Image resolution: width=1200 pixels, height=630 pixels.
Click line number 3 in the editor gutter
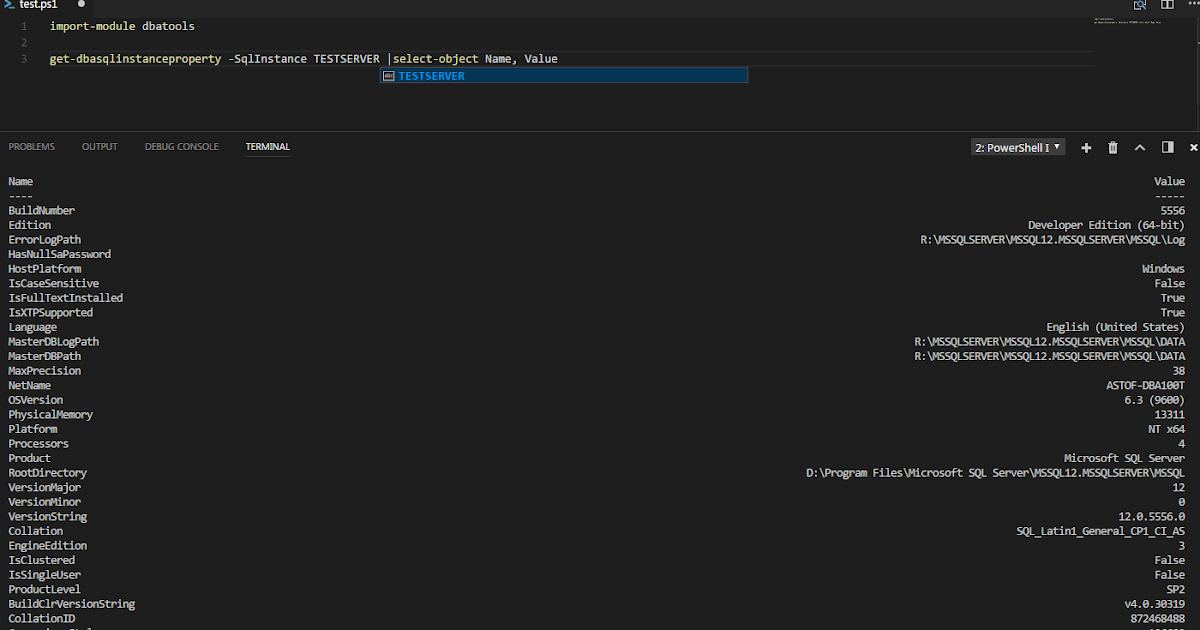[24, 58]
